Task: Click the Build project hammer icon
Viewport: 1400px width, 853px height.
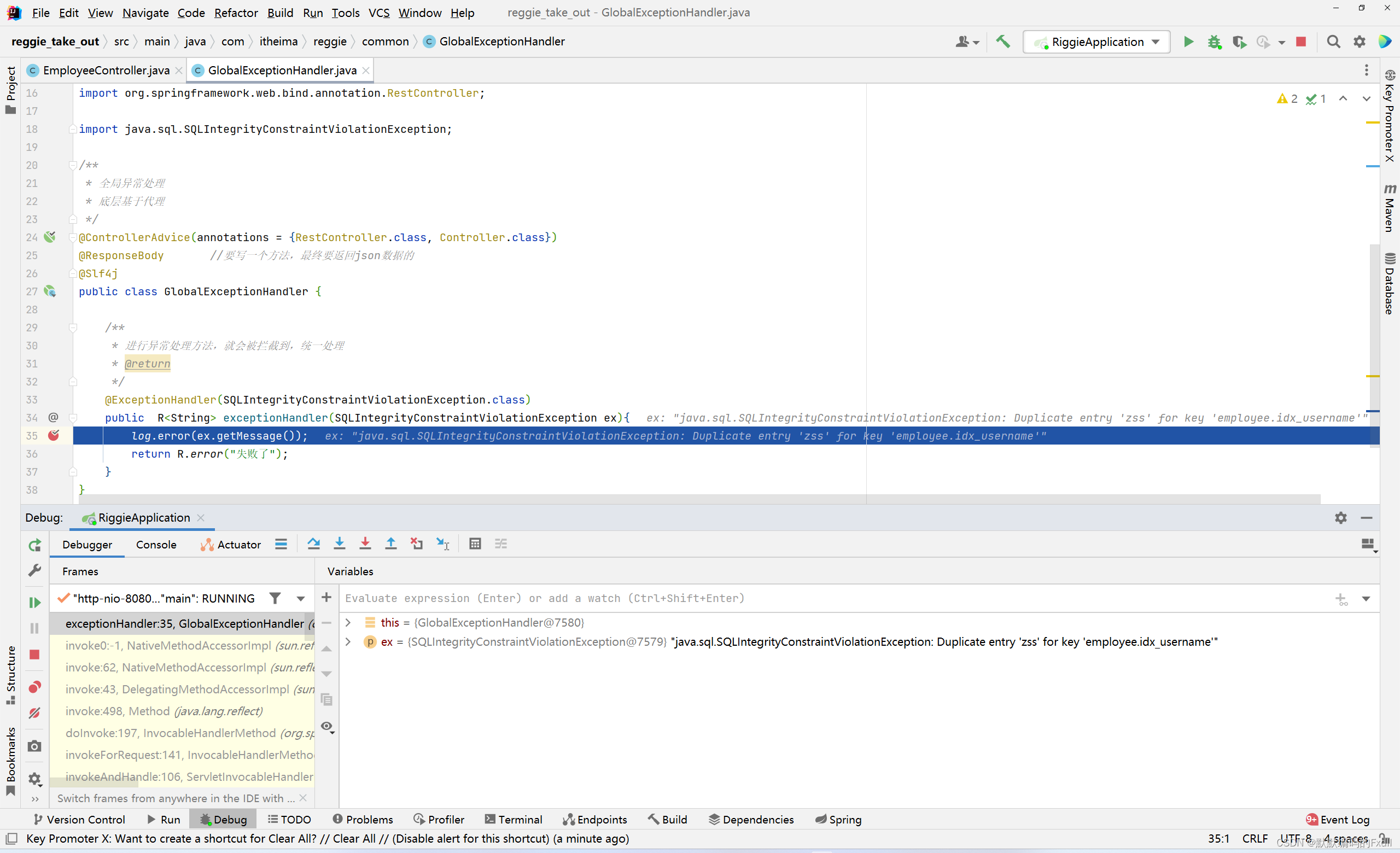Action: pos(1003,42)
